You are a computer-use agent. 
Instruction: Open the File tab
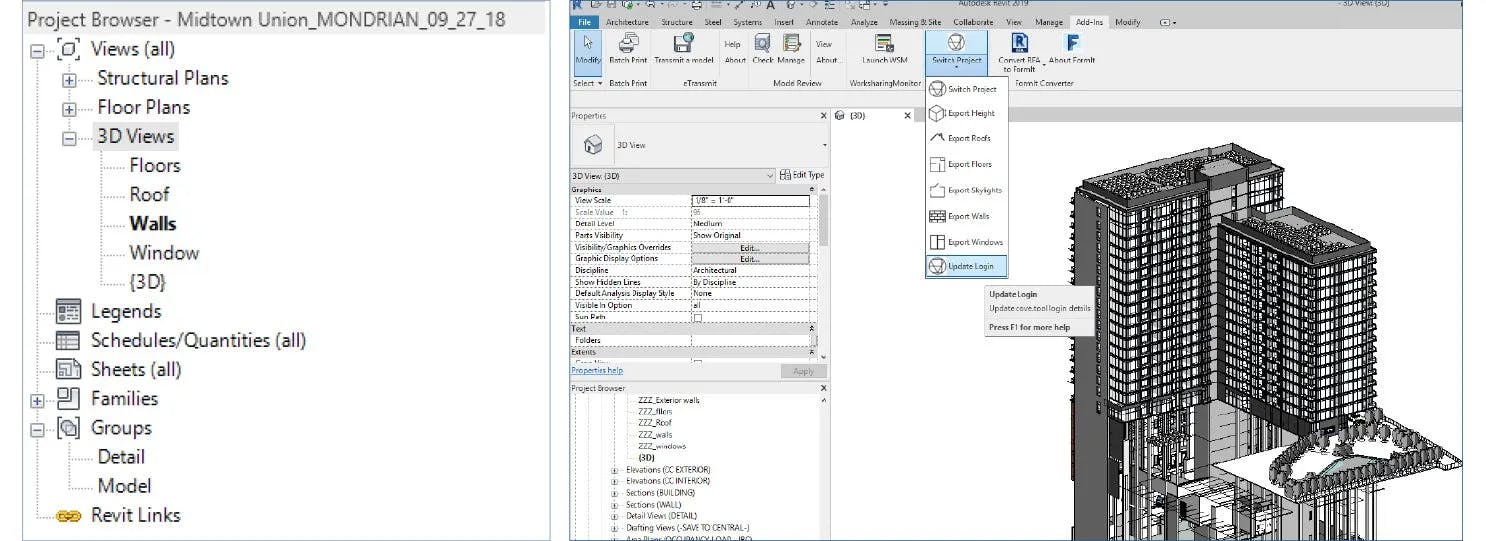(585, 22)
